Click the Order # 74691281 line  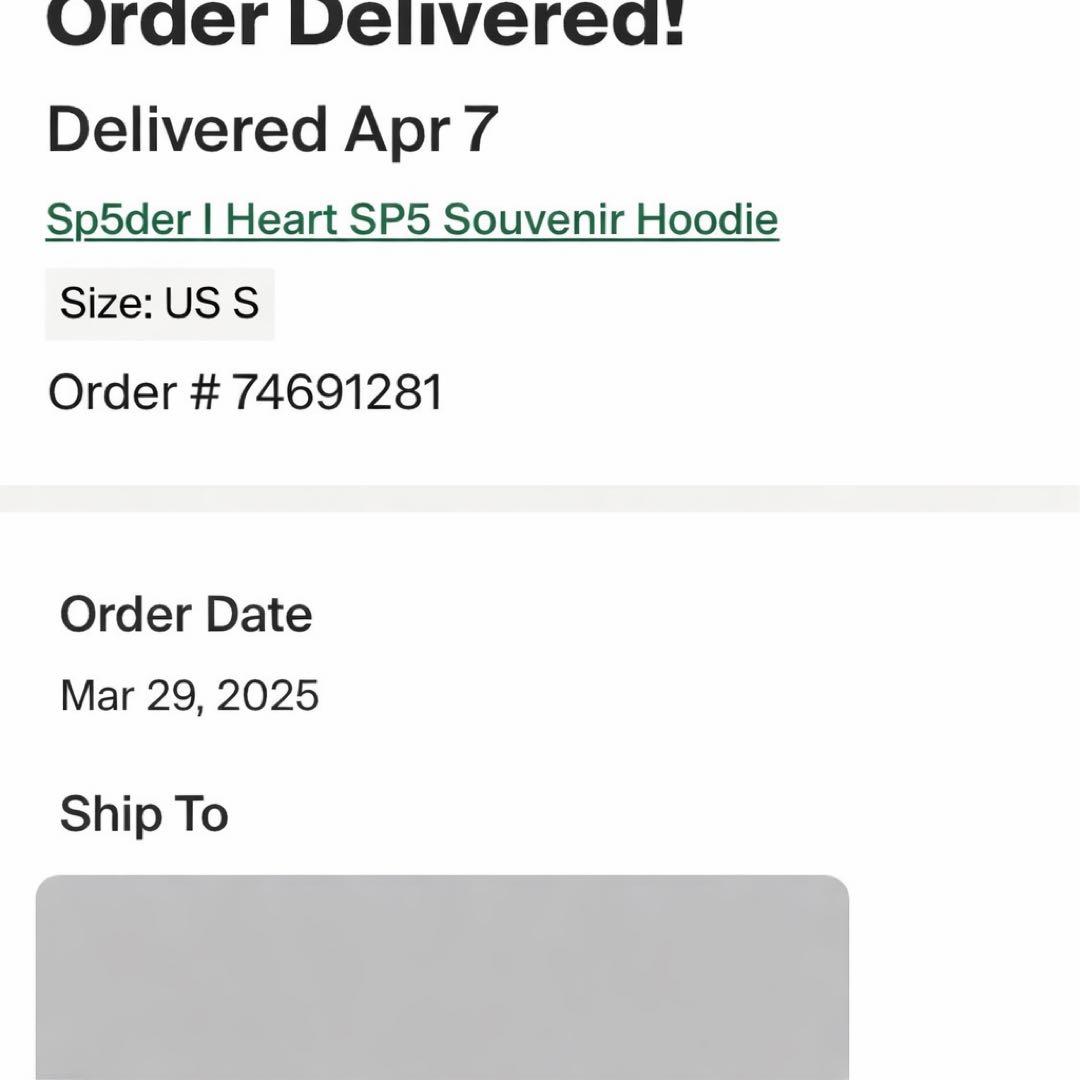245,392
